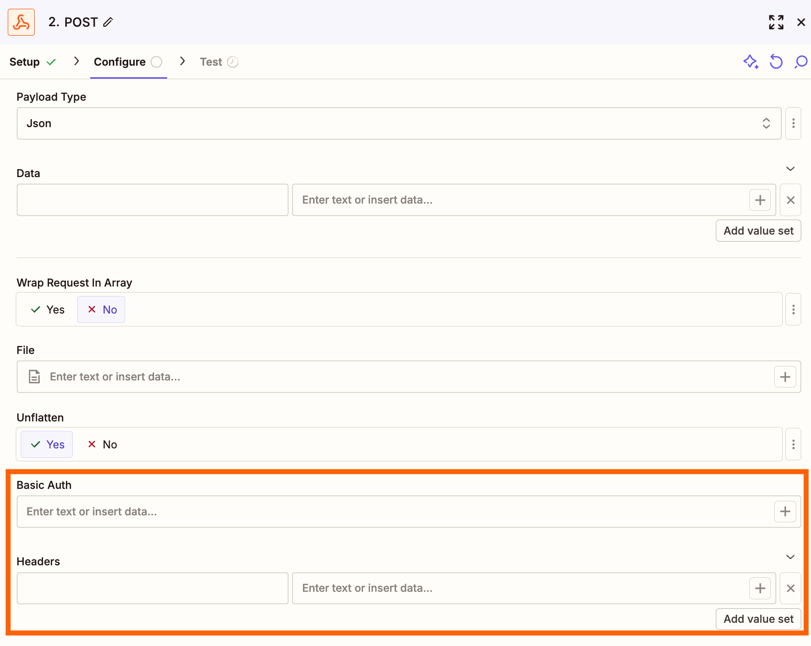Click plus icon in Basic Auth field
The width and height of the screenshot is (811, 646).
[785, 512]
